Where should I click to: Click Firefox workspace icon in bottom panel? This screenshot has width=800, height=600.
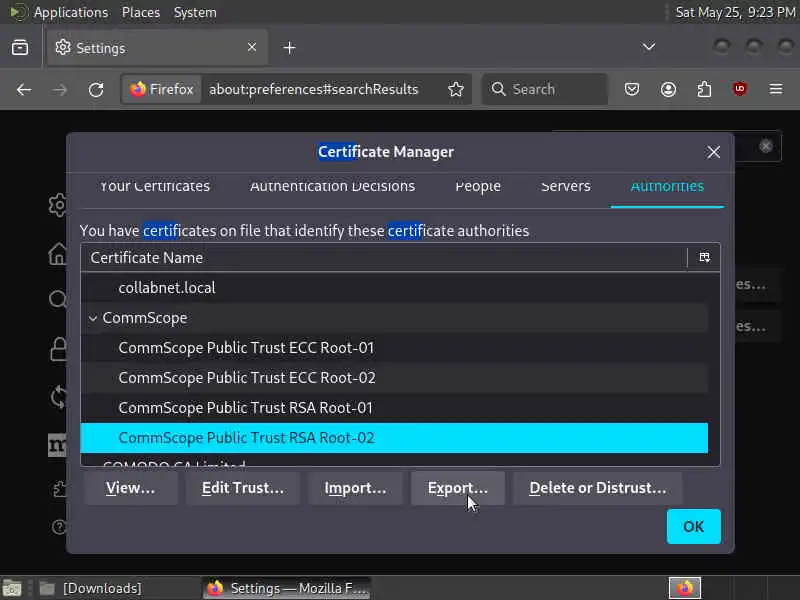(x=685, y=588)
